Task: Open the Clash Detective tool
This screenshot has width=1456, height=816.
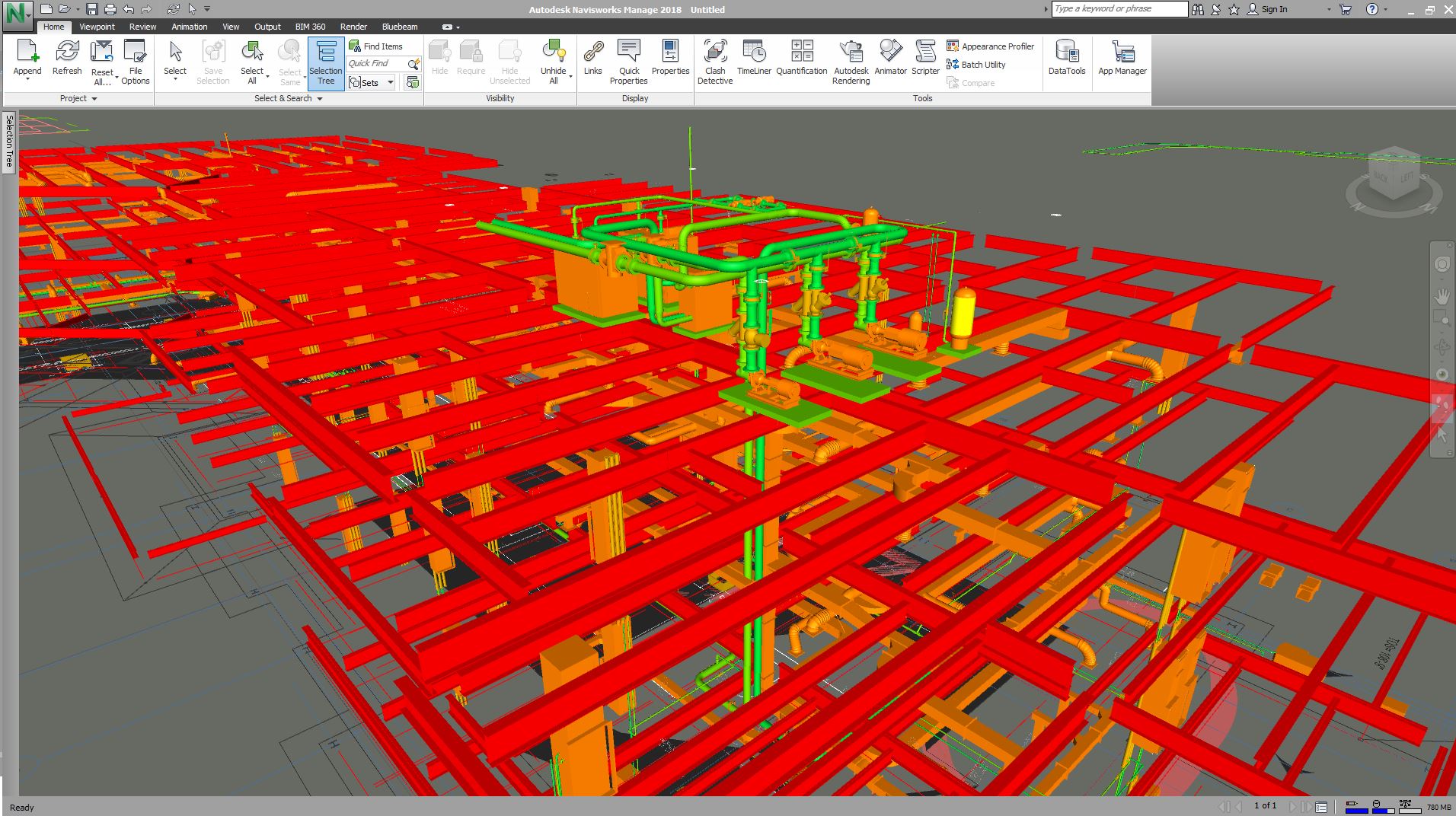Action: pyautogui.click(x=714, y=61)
